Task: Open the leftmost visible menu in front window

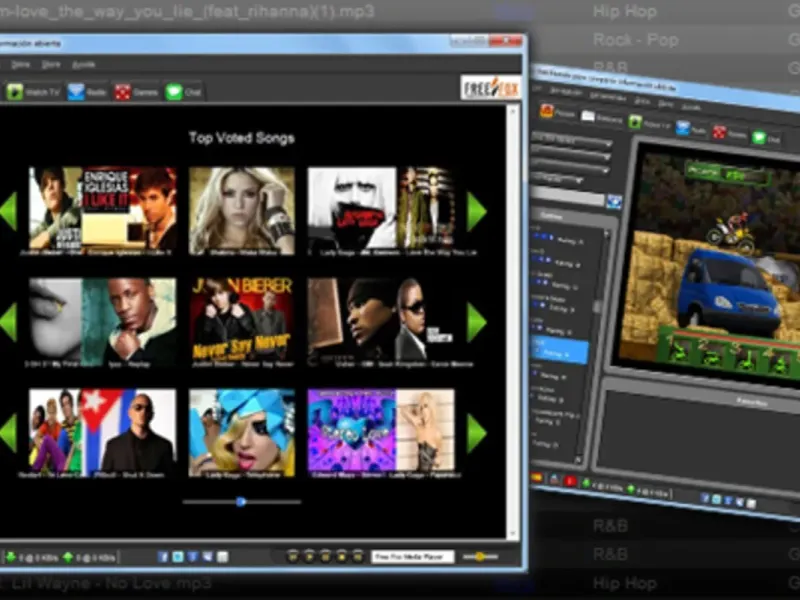Action: [x=20, y=65]
